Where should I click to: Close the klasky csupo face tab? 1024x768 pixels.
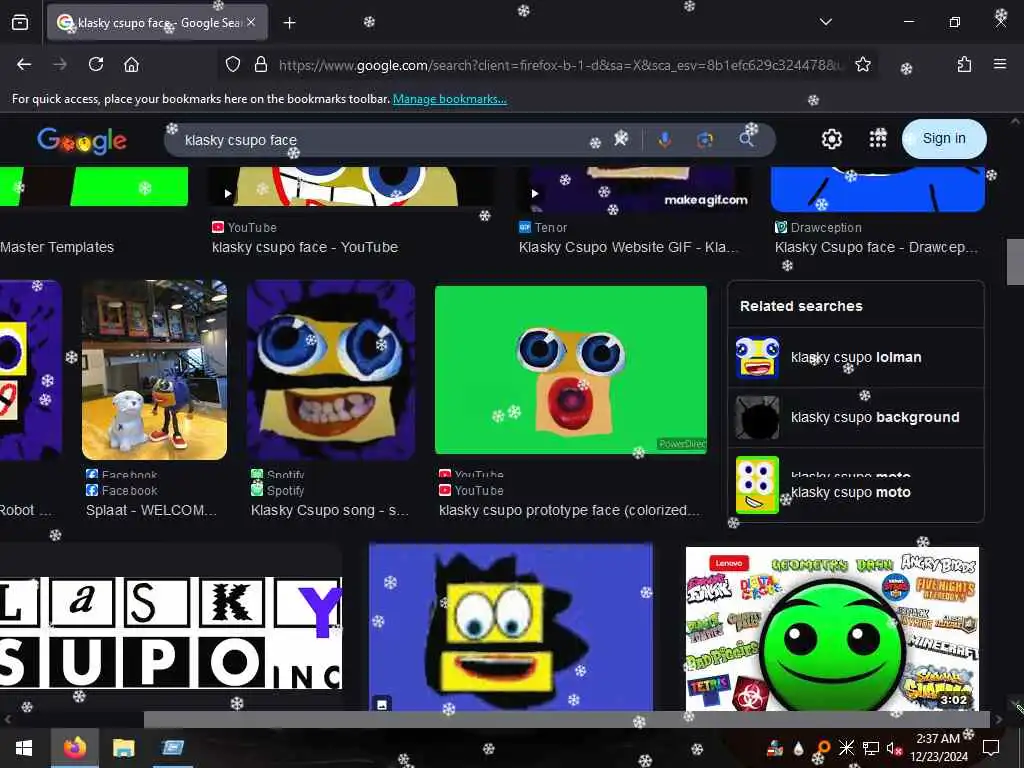coord(251,22)
